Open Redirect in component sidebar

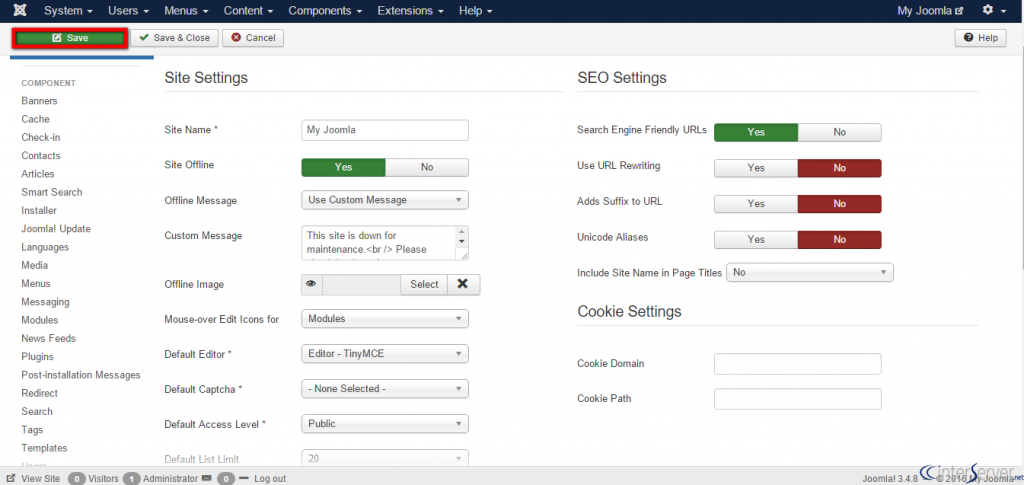pos(39,394)
